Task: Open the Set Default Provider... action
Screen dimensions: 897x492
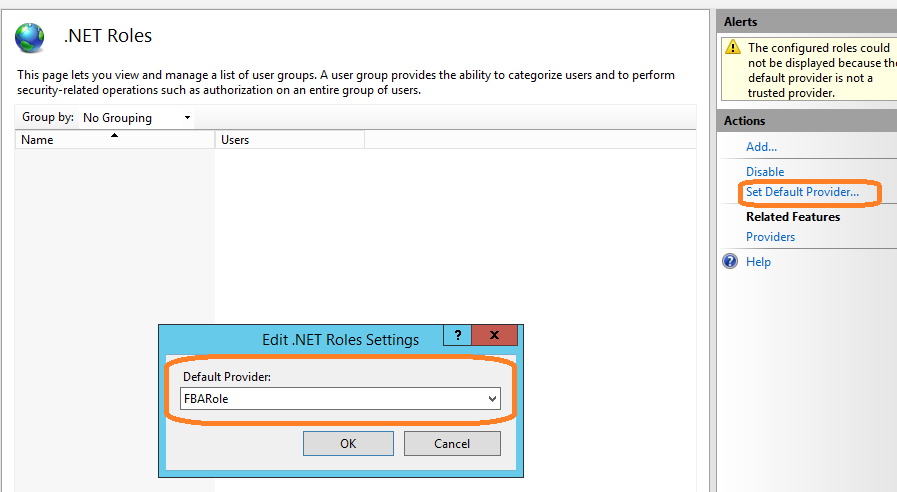Action: tap(802, 191)
